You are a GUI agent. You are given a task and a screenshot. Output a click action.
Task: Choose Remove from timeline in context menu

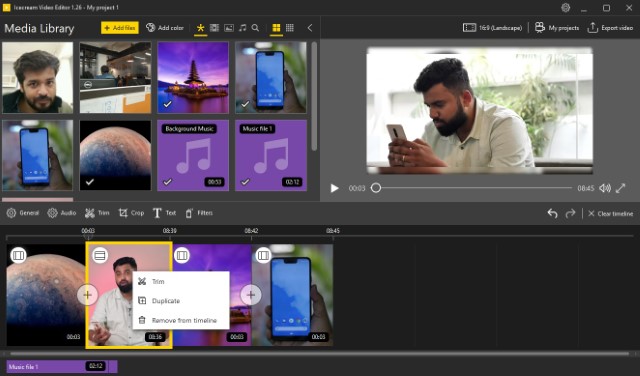[x=181, y=320]
